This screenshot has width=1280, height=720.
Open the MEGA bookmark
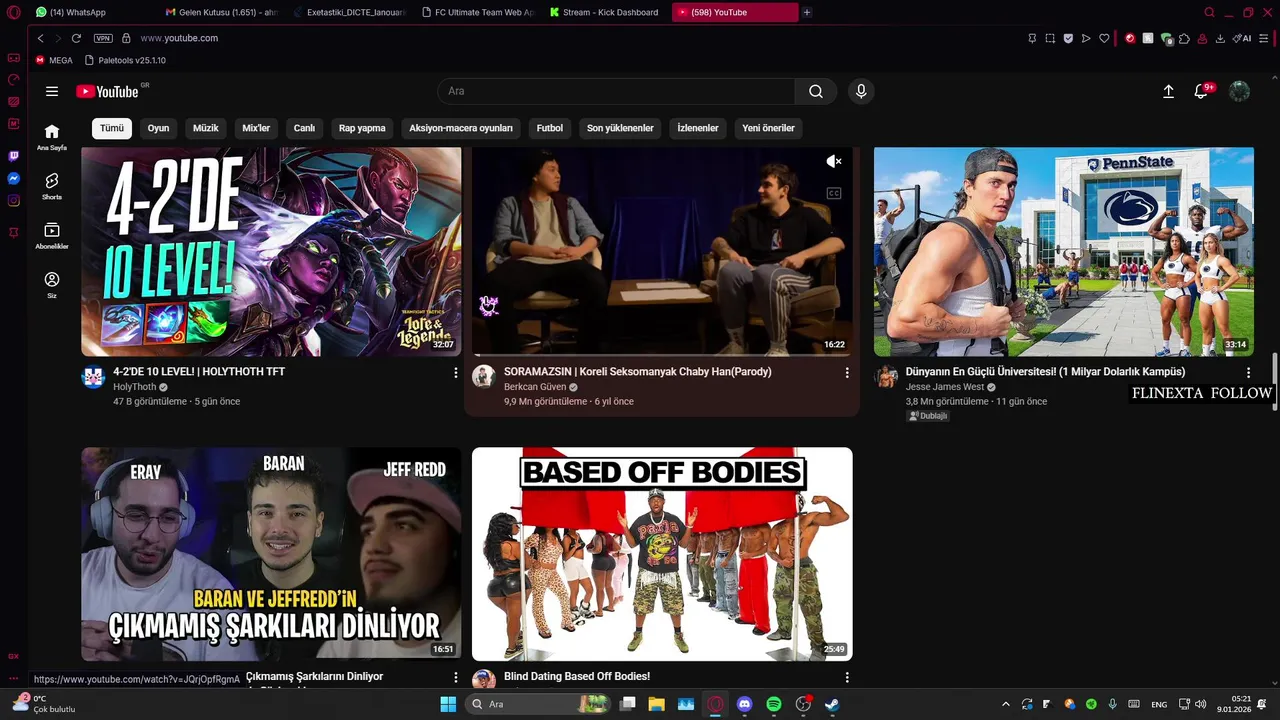pos(54,60)
